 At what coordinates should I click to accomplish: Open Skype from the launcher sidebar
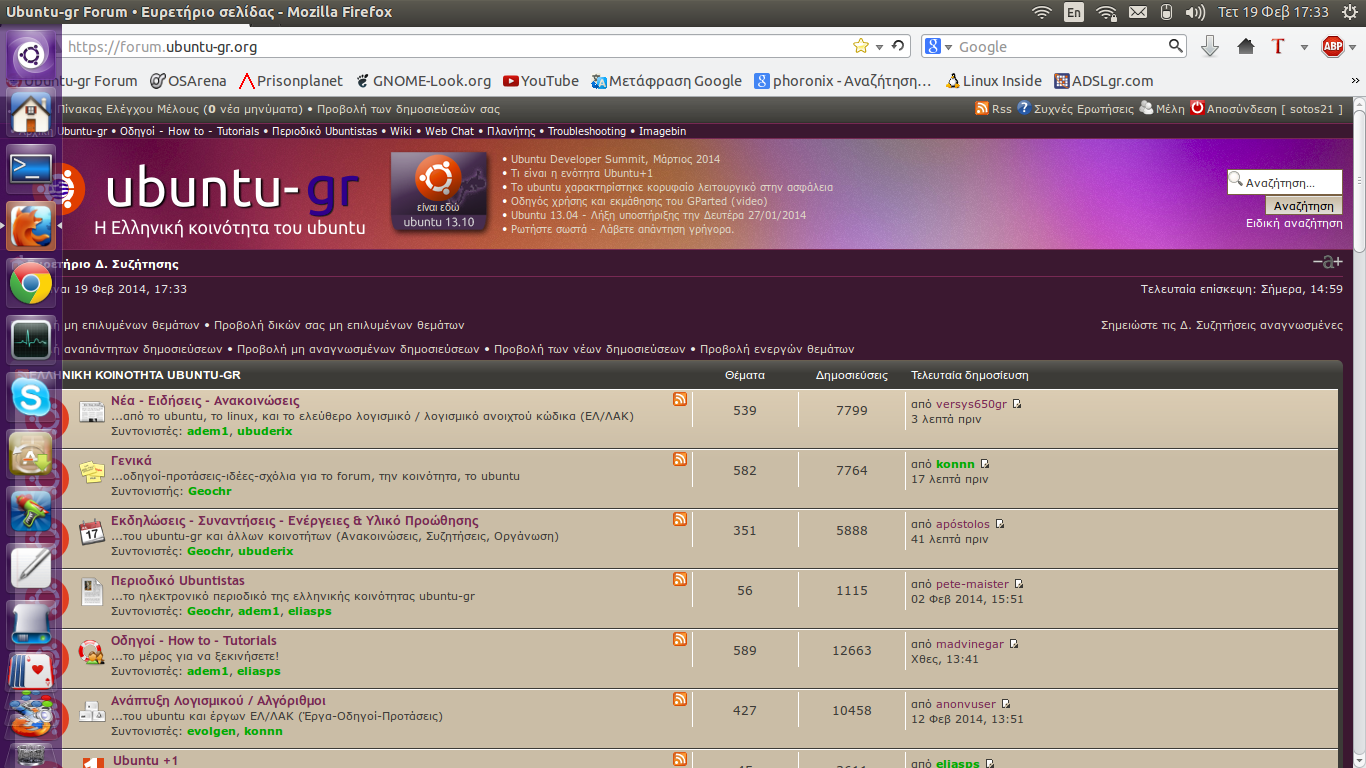(x=31, y=399)
